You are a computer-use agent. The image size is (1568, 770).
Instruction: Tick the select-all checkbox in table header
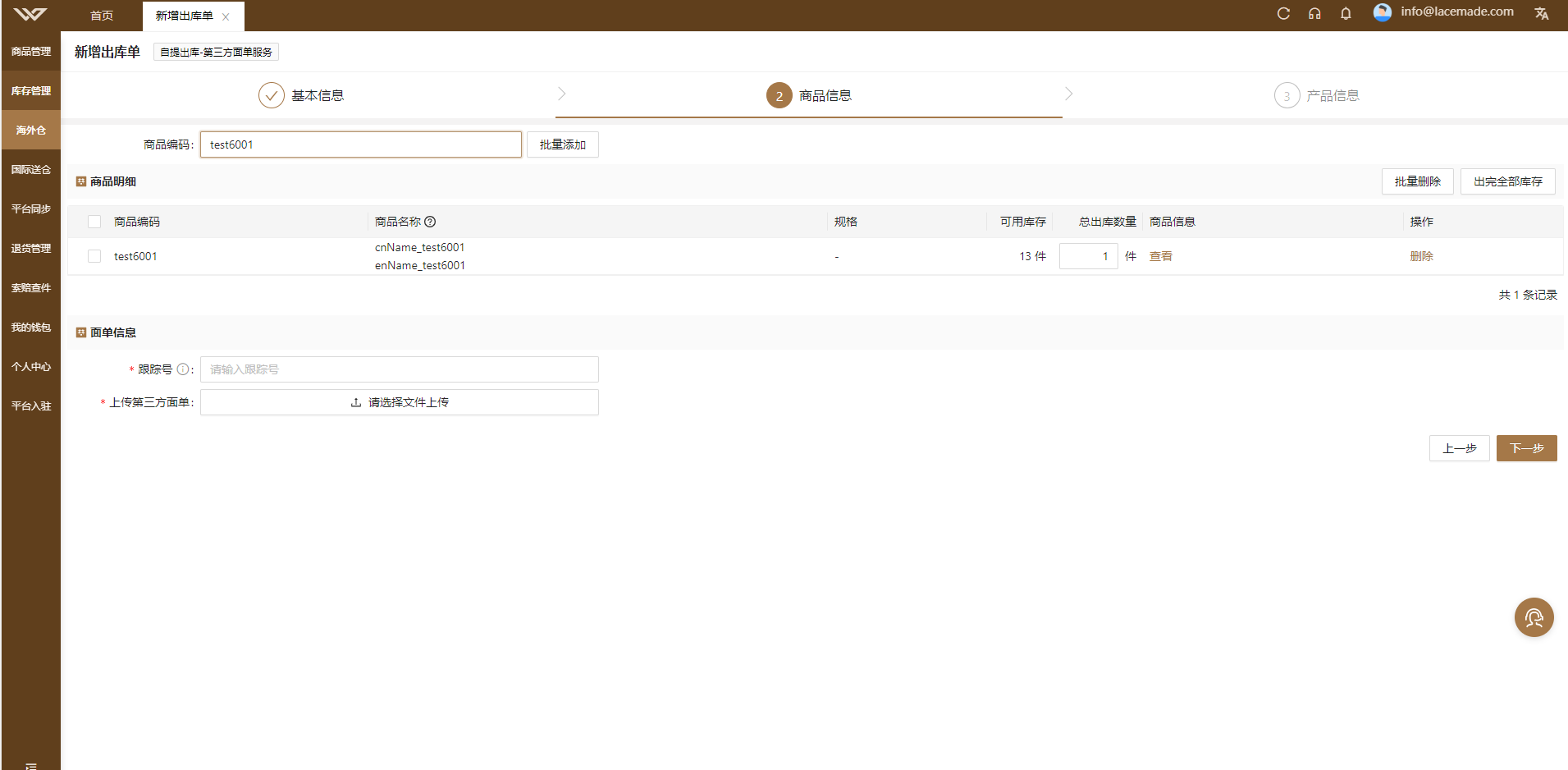(94, 222)
